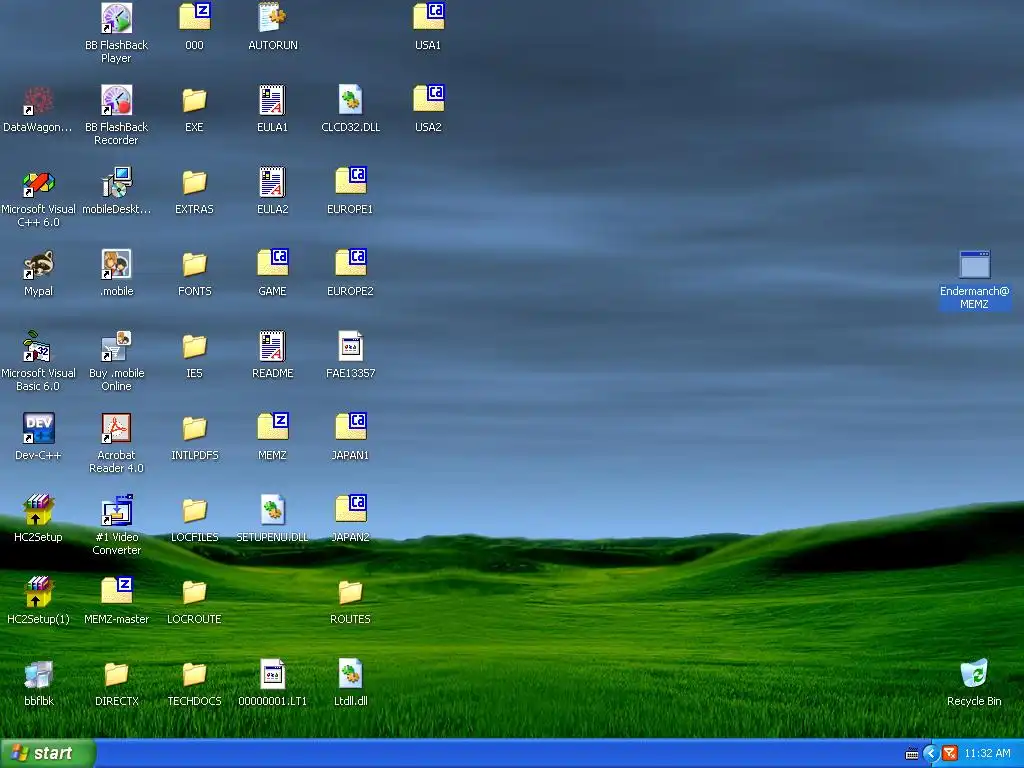1024x768 pixels.
Task: Select the USA2 cabinet folder
Action: click(428, 100)
